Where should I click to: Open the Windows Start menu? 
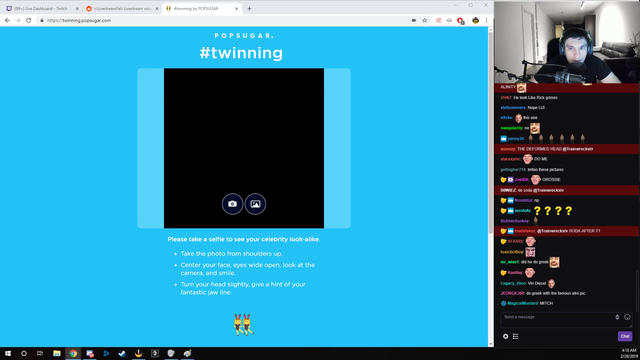click(8, 353)
